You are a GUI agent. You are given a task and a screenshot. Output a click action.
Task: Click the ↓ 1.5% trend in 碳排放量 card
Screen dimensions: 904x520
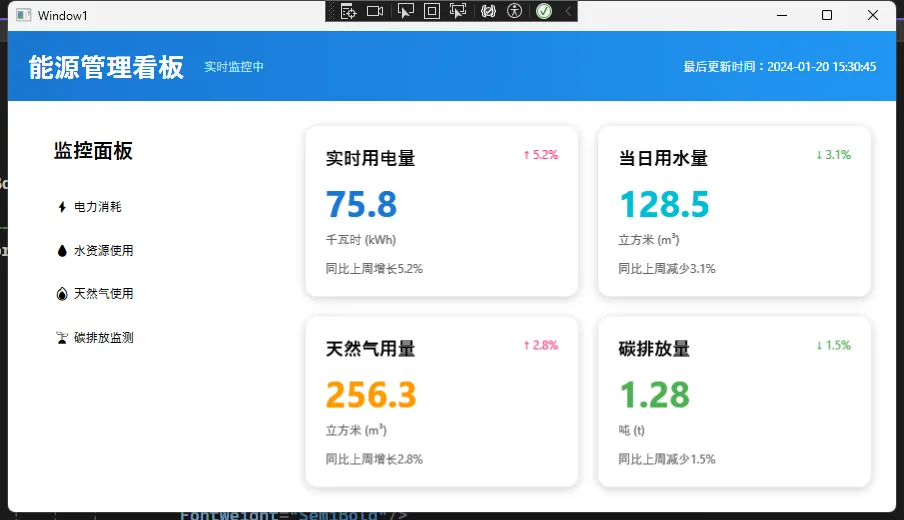833,345
